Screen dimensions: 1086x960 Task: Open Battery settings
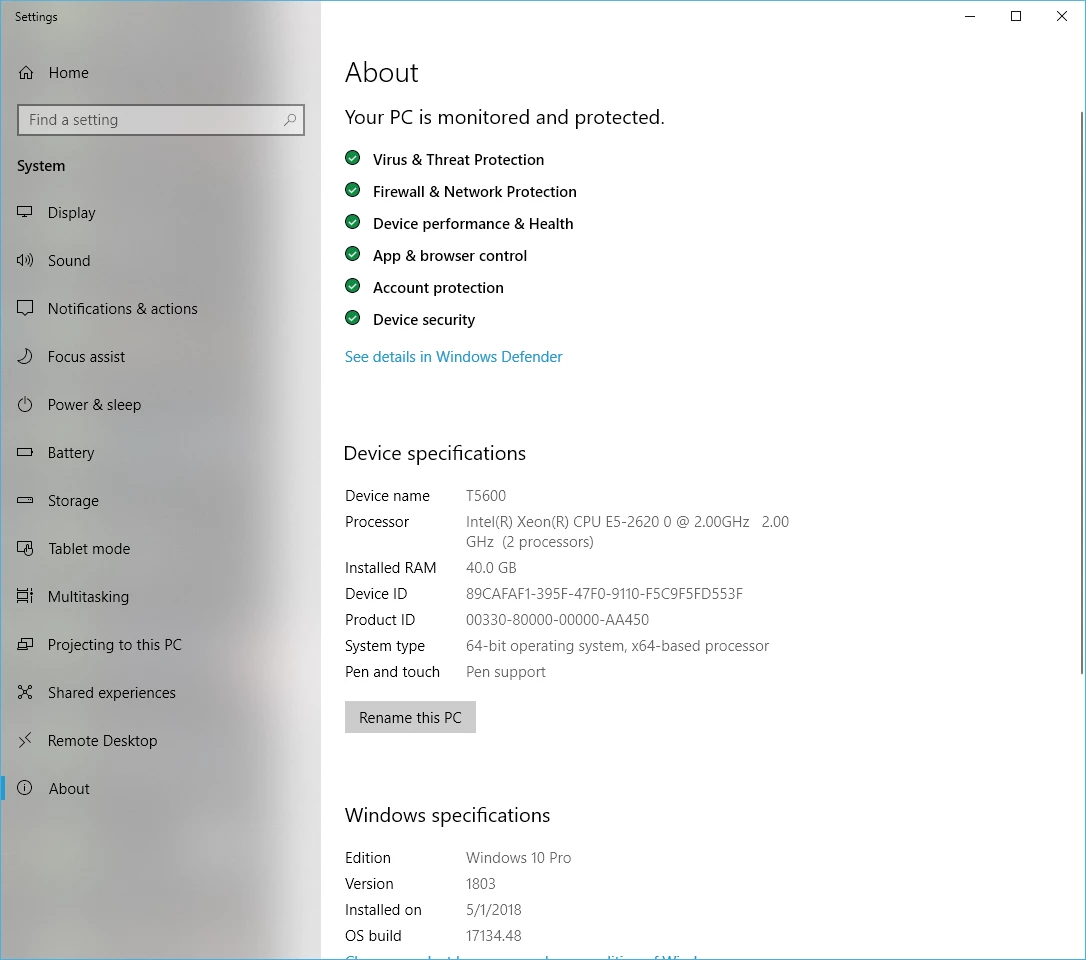pyautogui.click(x=161, y=452)
